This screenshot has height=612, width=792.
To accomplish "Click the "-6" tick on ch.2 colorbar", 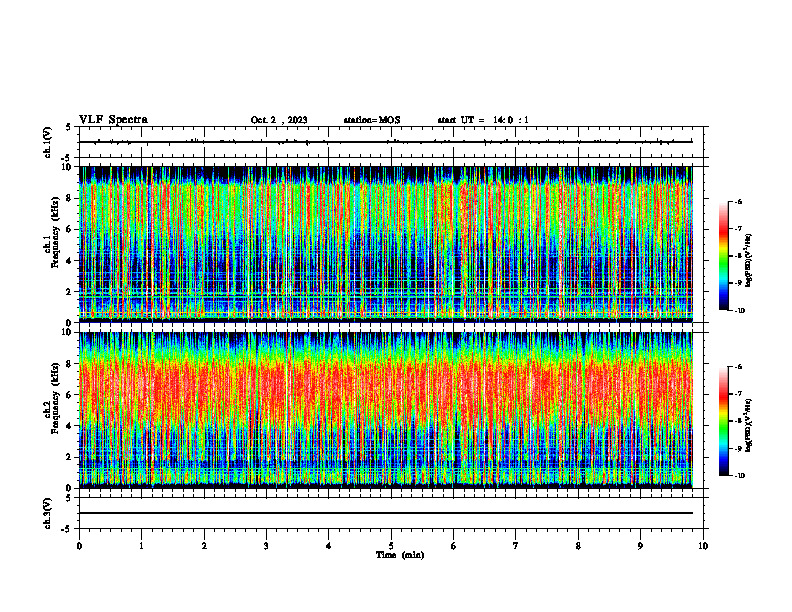I will pyautogui.click(x=738, y=367).
